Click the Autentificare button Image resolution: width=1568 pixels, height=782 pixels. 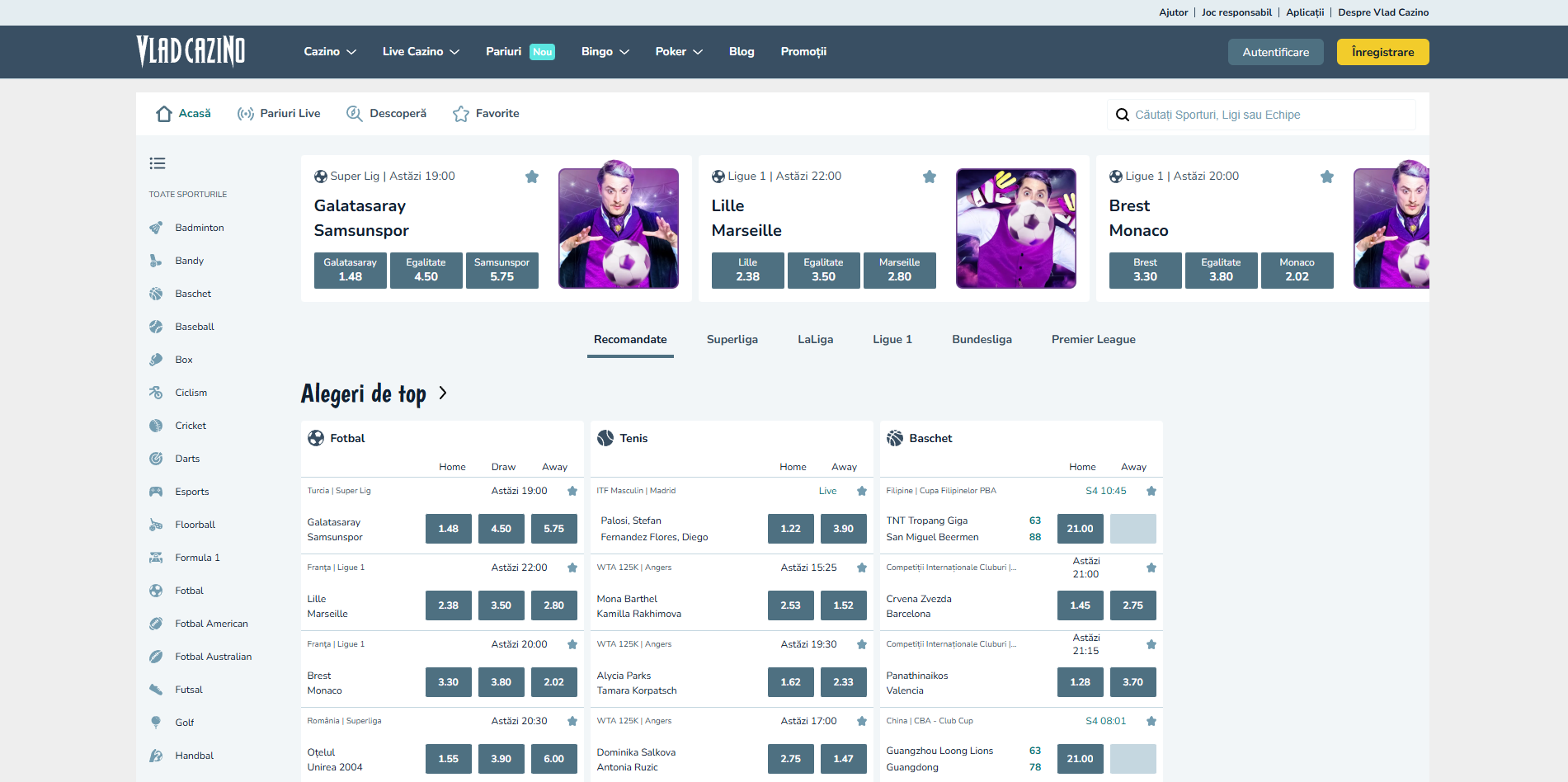click(x=1275, y=52)
